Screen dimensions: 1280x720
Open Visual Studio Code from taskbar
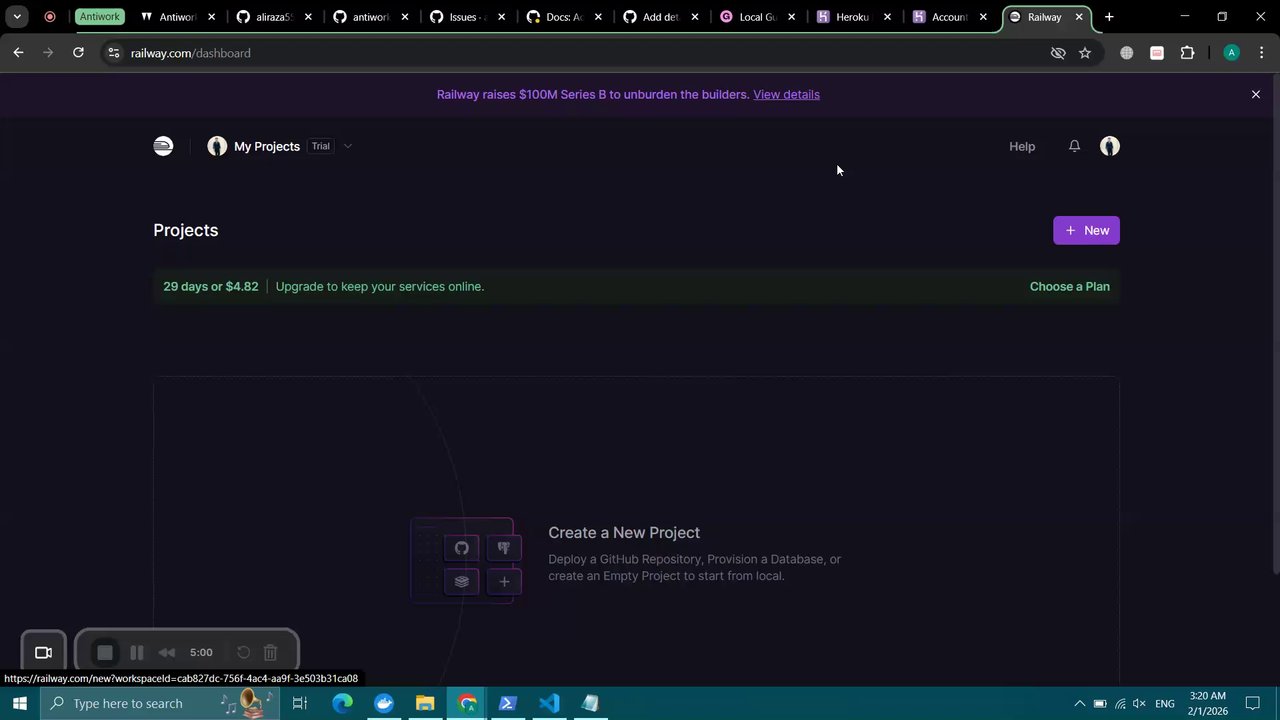point(549,703)
